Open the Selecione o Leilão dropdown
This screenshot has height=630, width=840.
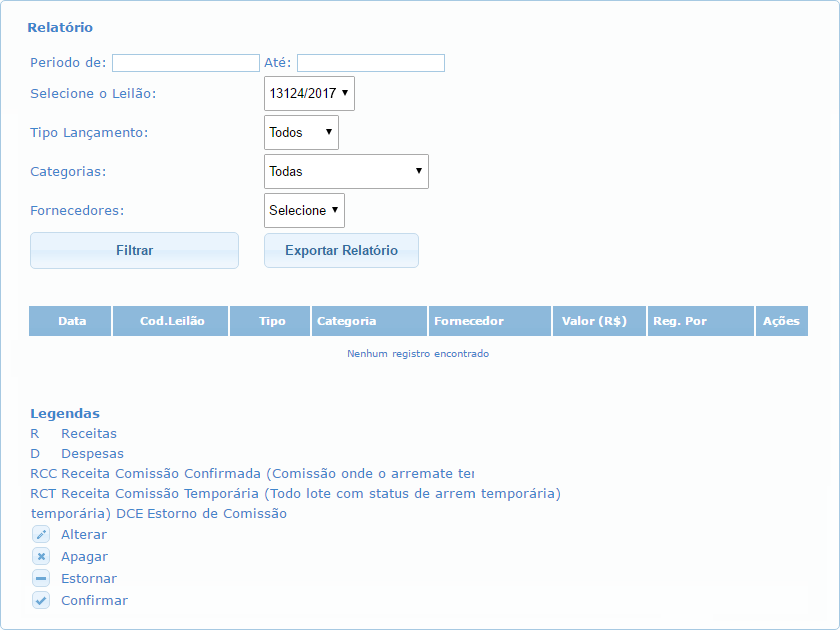309,93
